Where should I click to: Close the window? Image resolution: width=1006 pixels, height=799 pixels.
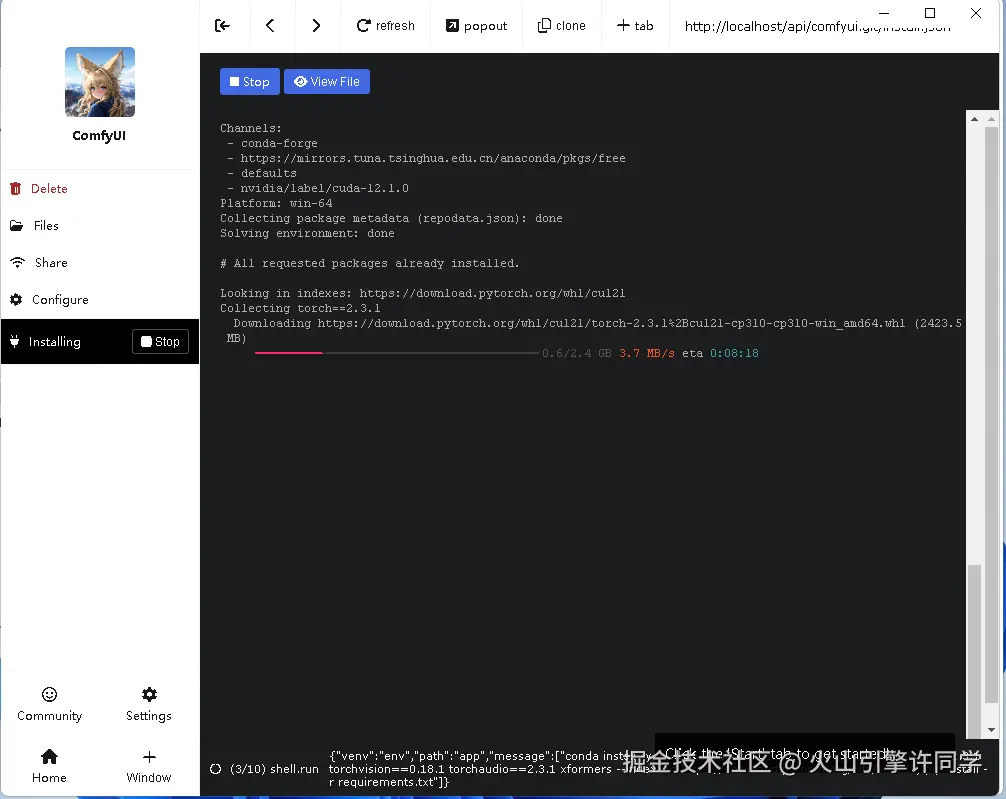[976, 13]
